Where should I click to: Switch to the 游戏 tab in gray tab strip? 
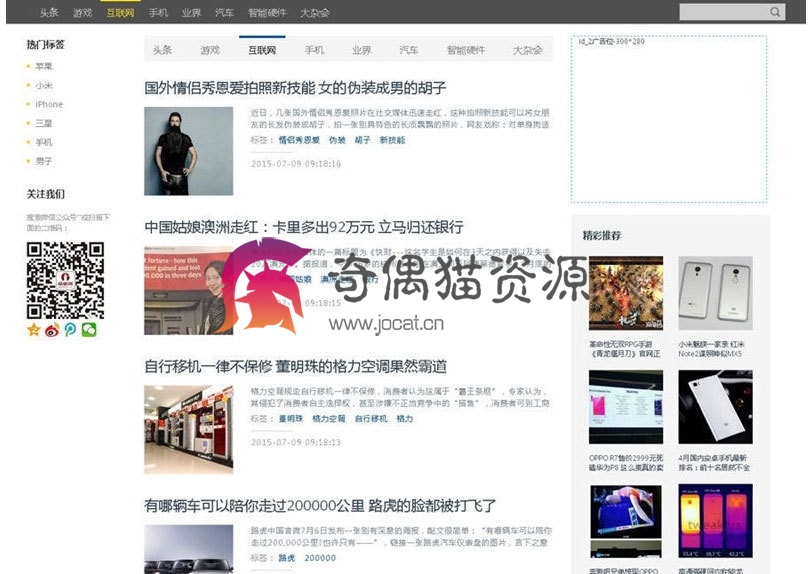pos(210,50)
